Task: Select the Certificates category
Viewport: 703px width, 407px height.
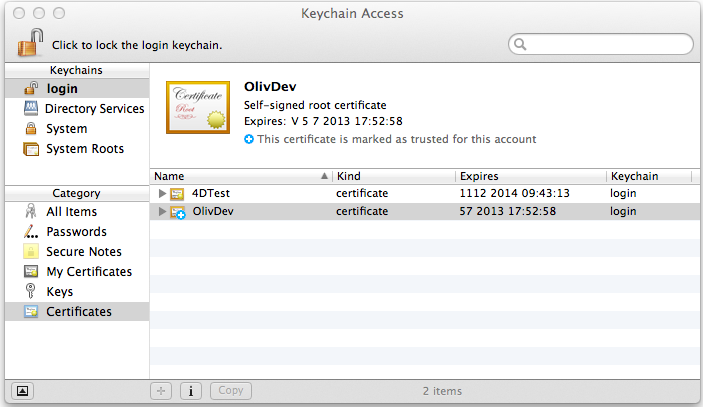Action: pos(78,312)
